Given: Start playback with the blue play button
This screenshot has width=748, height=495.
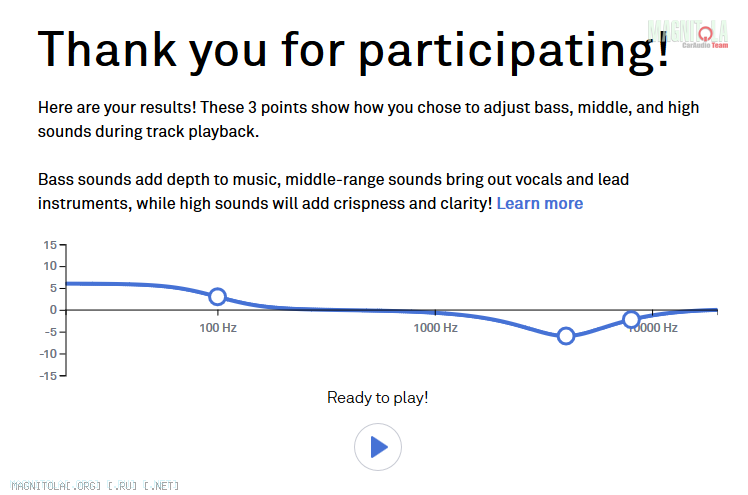Looking at the screenshot, I should (378, 447).
